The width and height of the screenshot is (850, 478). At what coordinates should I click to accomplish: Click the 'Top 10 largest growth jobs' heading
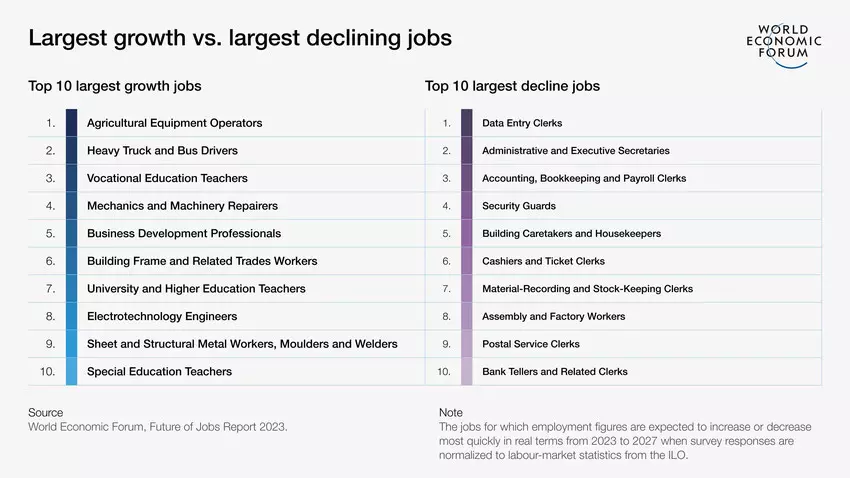[114, 86]
